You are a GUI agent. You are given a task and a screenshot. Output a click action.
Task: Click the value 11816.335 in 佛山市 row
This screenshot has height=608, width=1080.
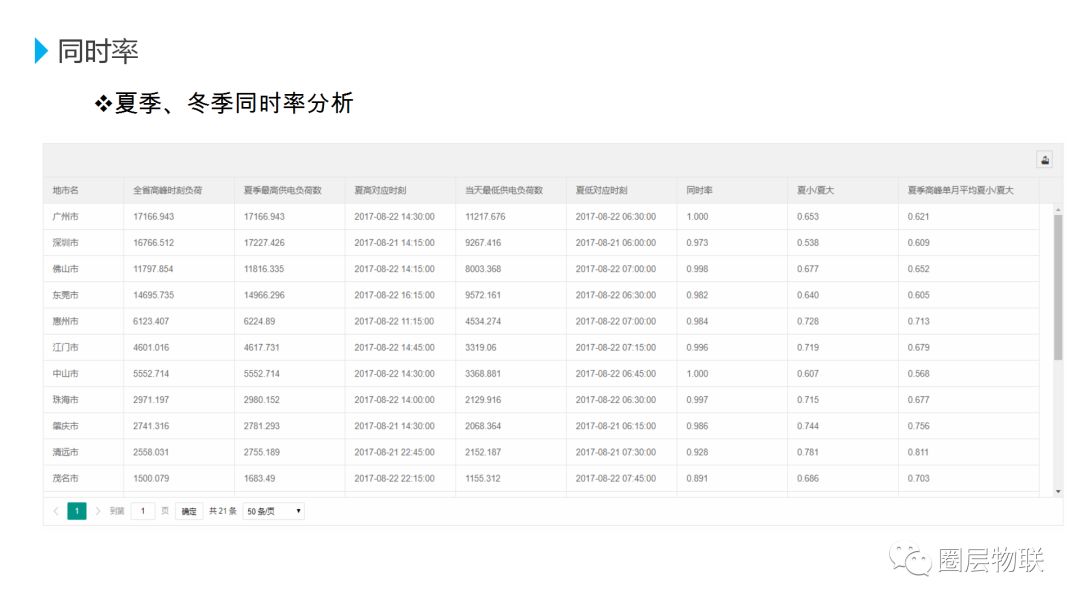(264, 269)
